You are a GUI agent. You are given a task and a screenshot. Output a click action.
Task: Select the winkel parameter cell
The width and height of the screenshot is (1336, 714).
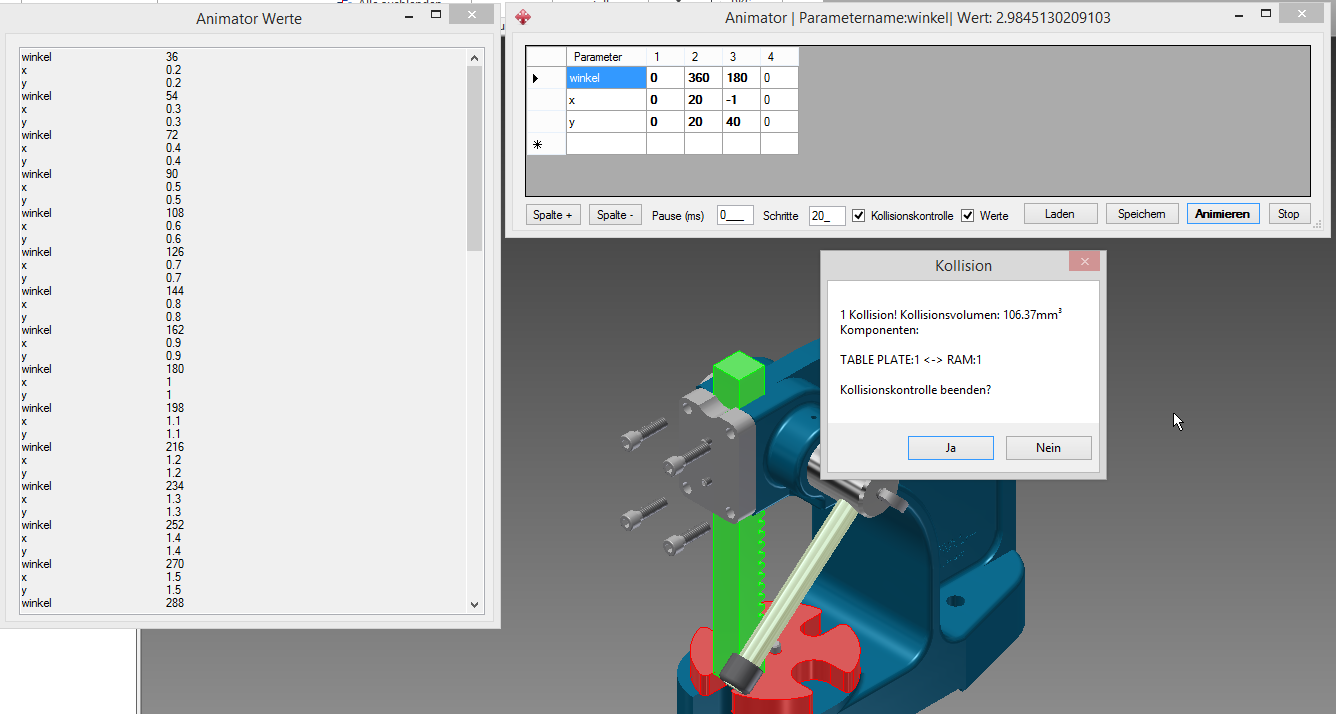[x=606, y=78]
